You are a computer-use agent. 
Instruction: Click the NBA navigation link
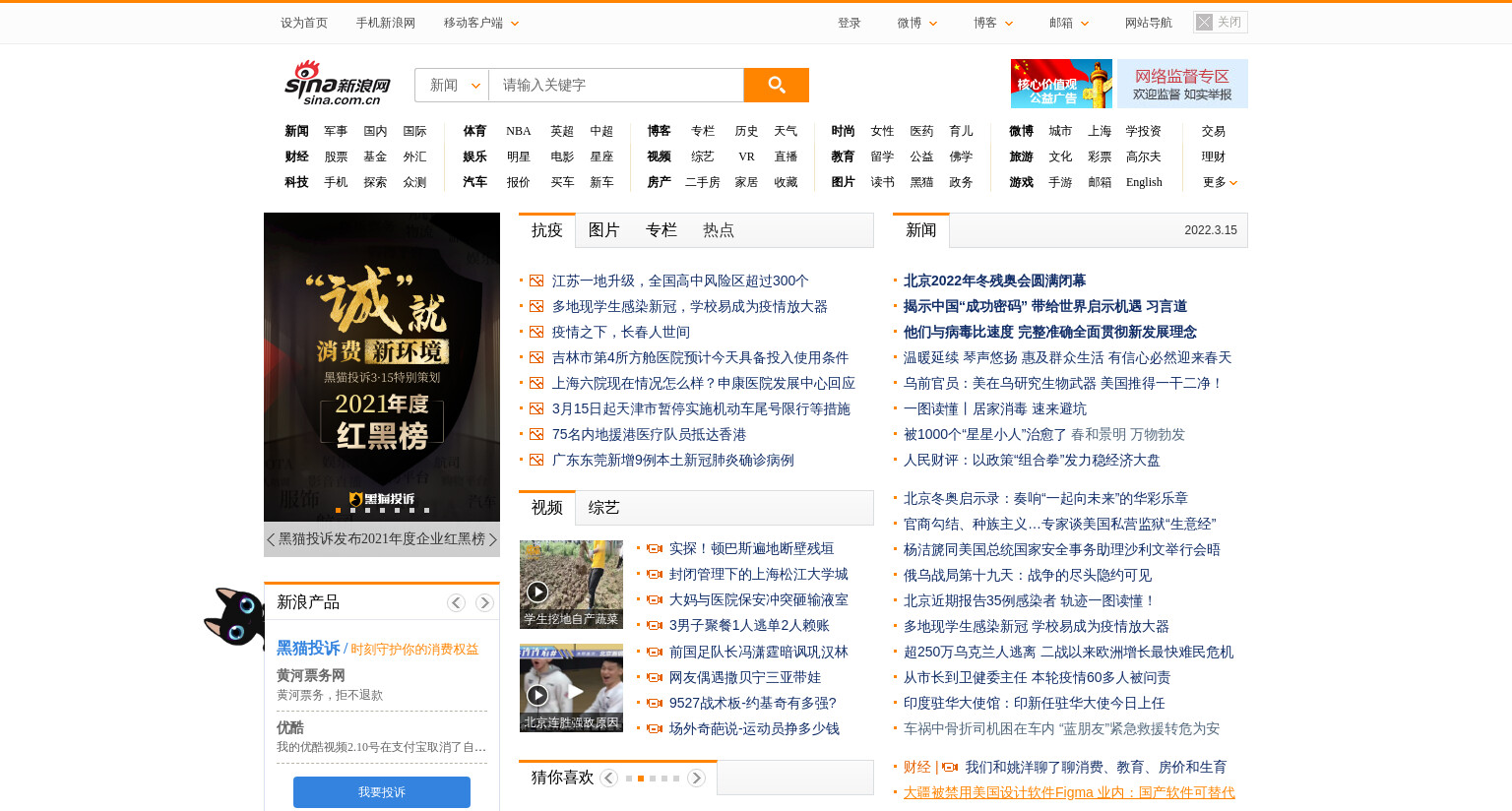click(x=518, y=131)
